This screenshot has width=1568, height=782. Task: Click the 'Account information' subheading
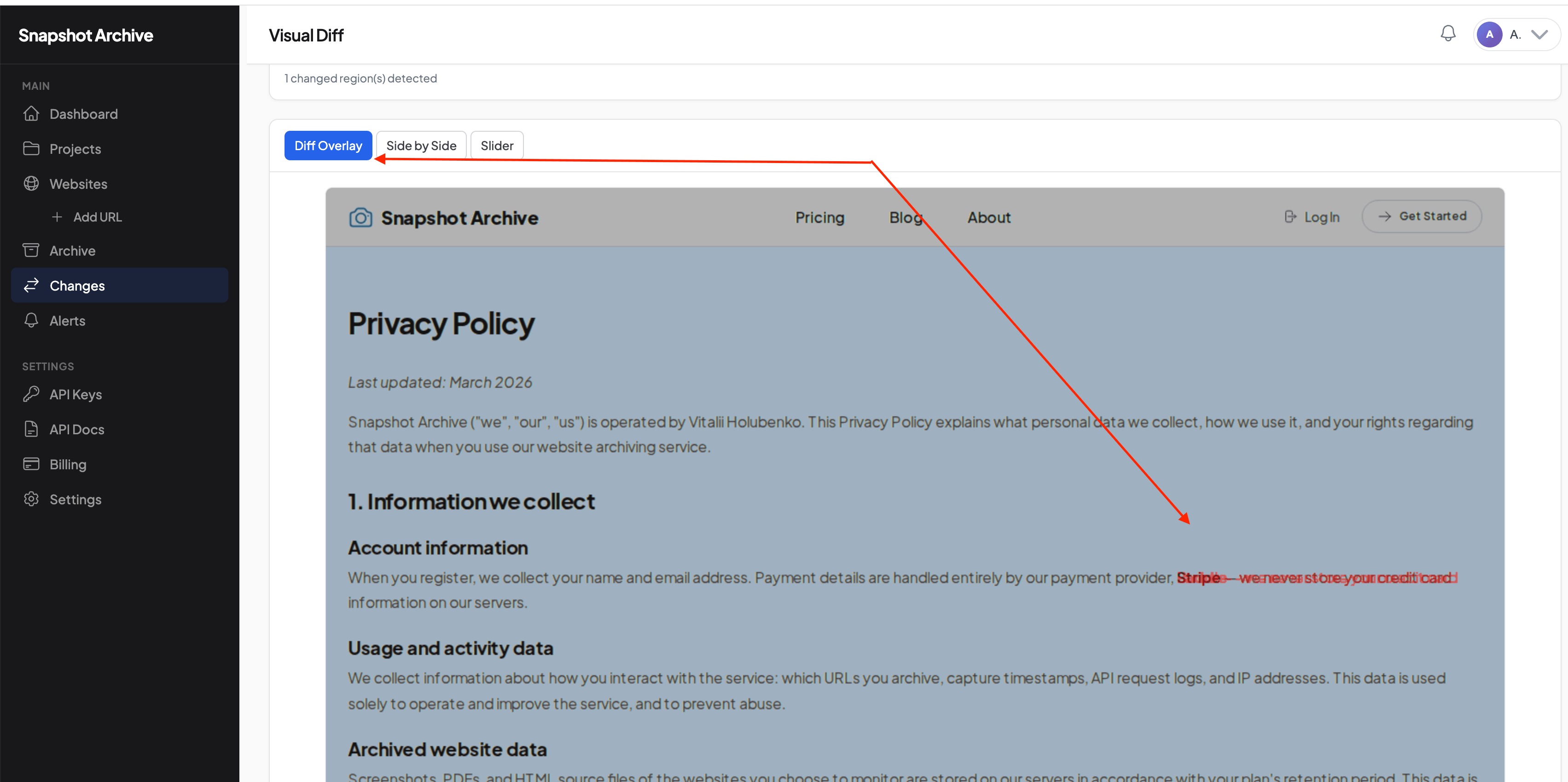438,548
